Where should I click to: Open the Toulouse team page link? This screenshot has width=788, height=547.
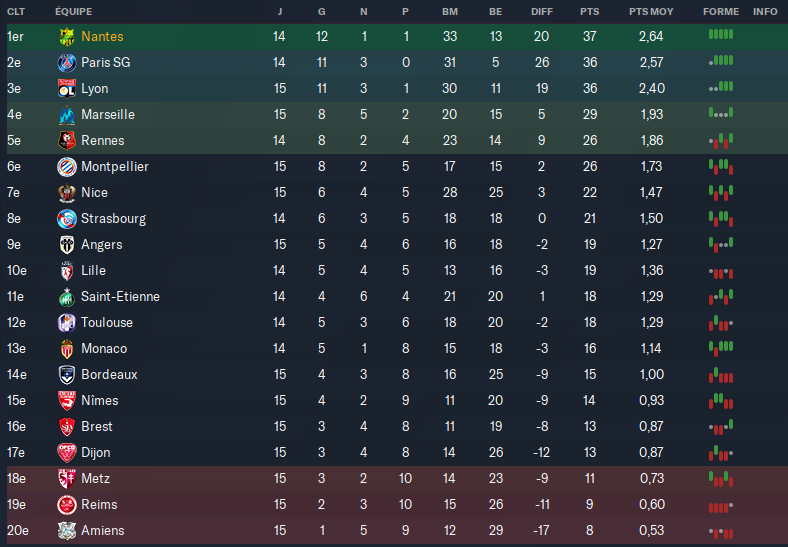point(107,323)
